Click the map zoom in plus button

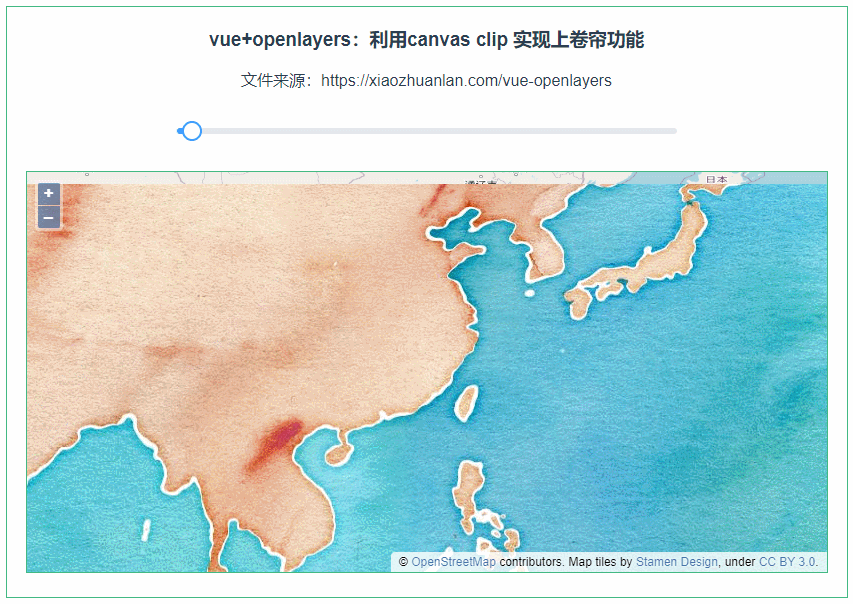pyautogui.click(x=48, y=194)
